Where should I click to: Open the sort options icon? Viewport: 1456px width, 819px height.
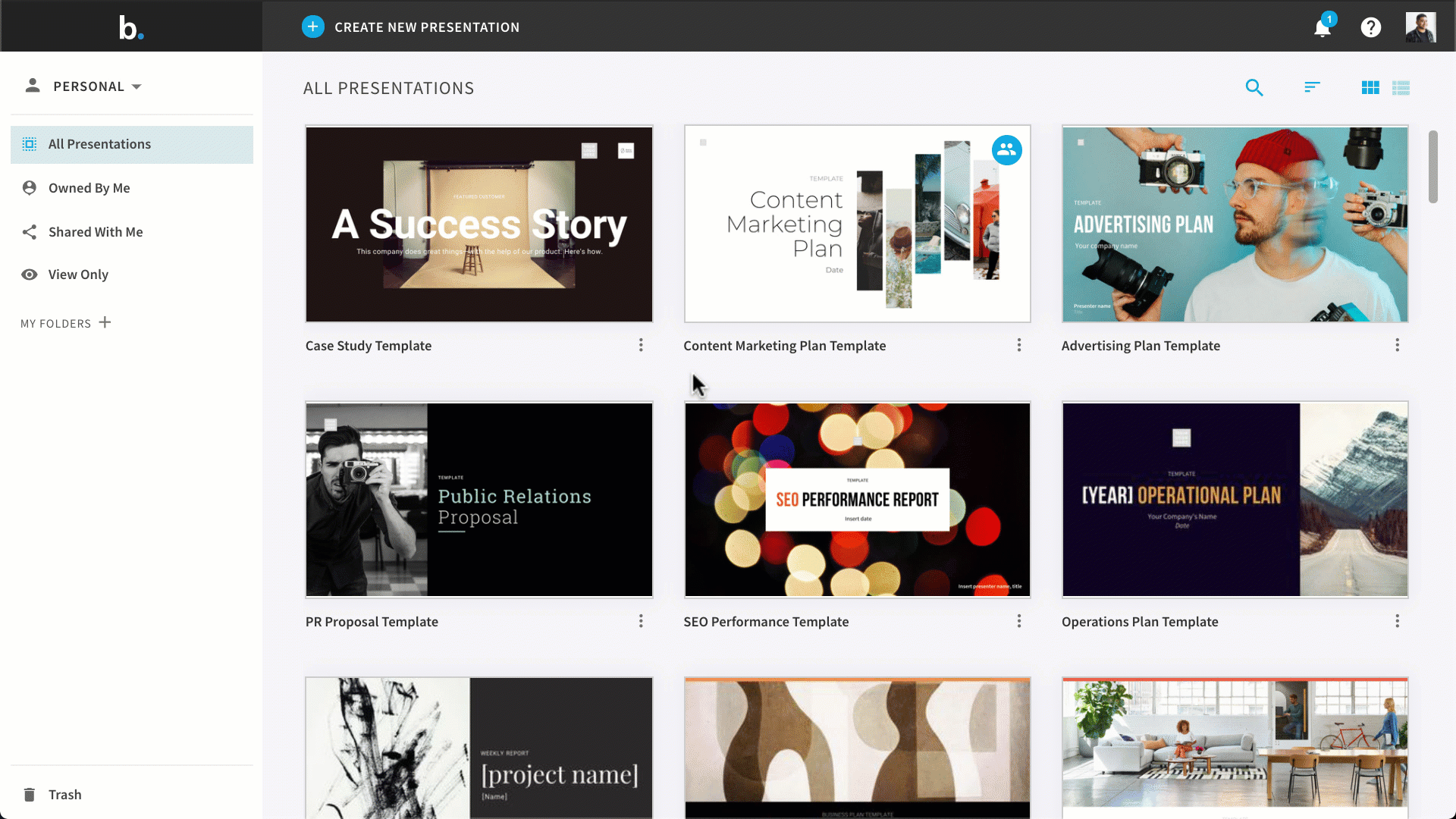click(x=1312, y=88)
